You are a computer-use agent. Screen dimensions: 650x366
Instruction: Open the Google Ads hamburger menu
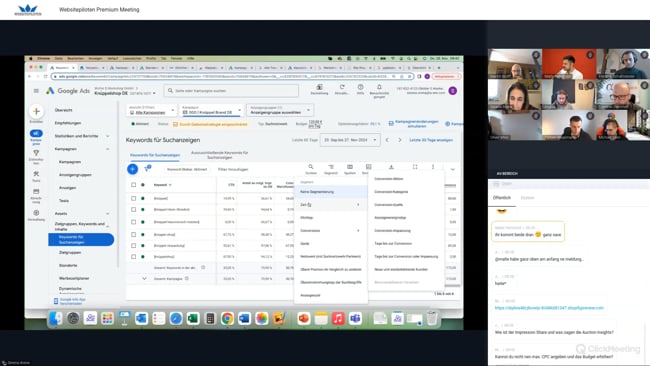(x=36, y=91)
